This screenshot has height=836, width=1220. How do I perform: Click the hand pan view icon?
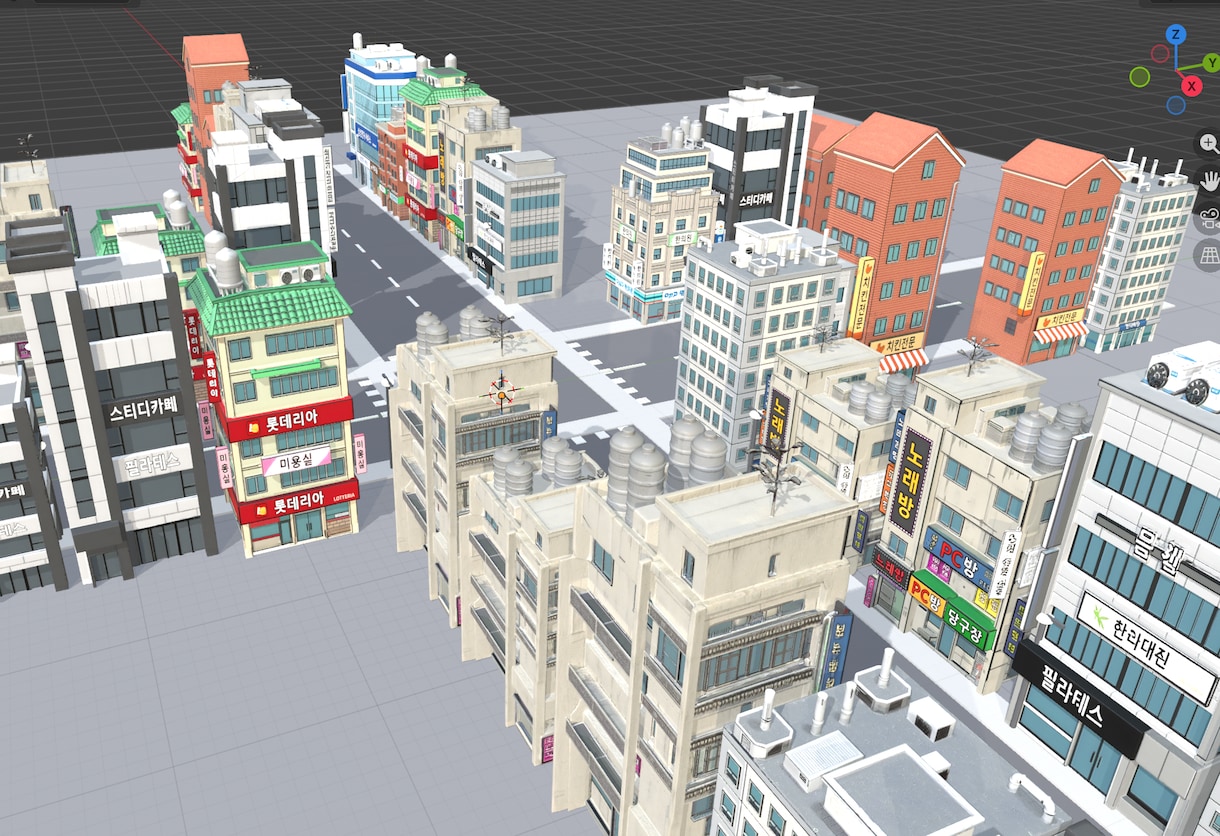pos(1209,181)
